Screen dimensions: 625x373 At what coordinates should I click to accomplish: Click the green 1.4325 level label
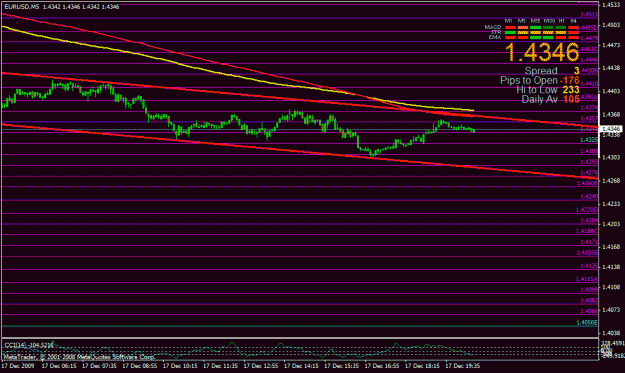pos(589,139)
